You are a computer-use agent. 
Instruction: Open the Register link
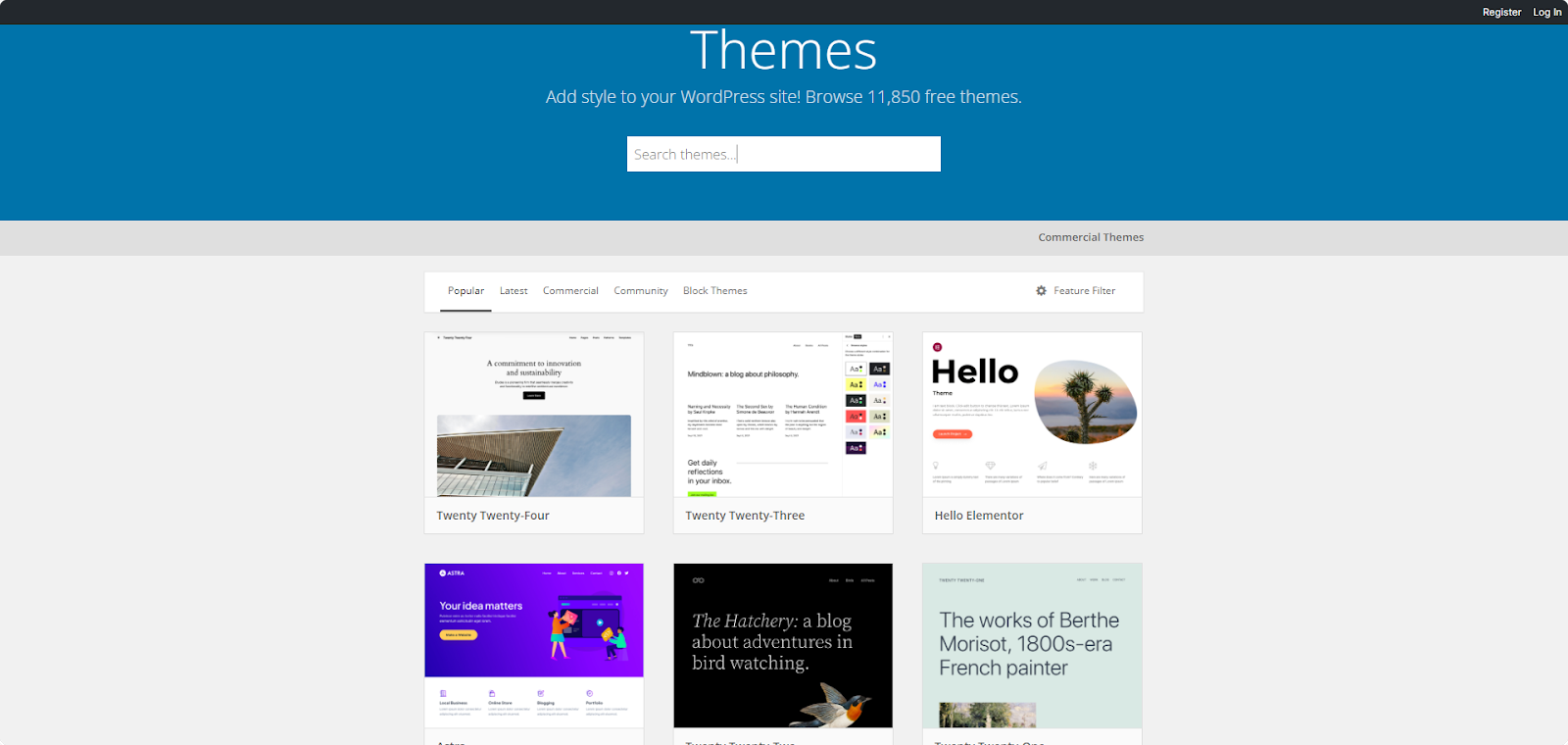coord(1501,12)
